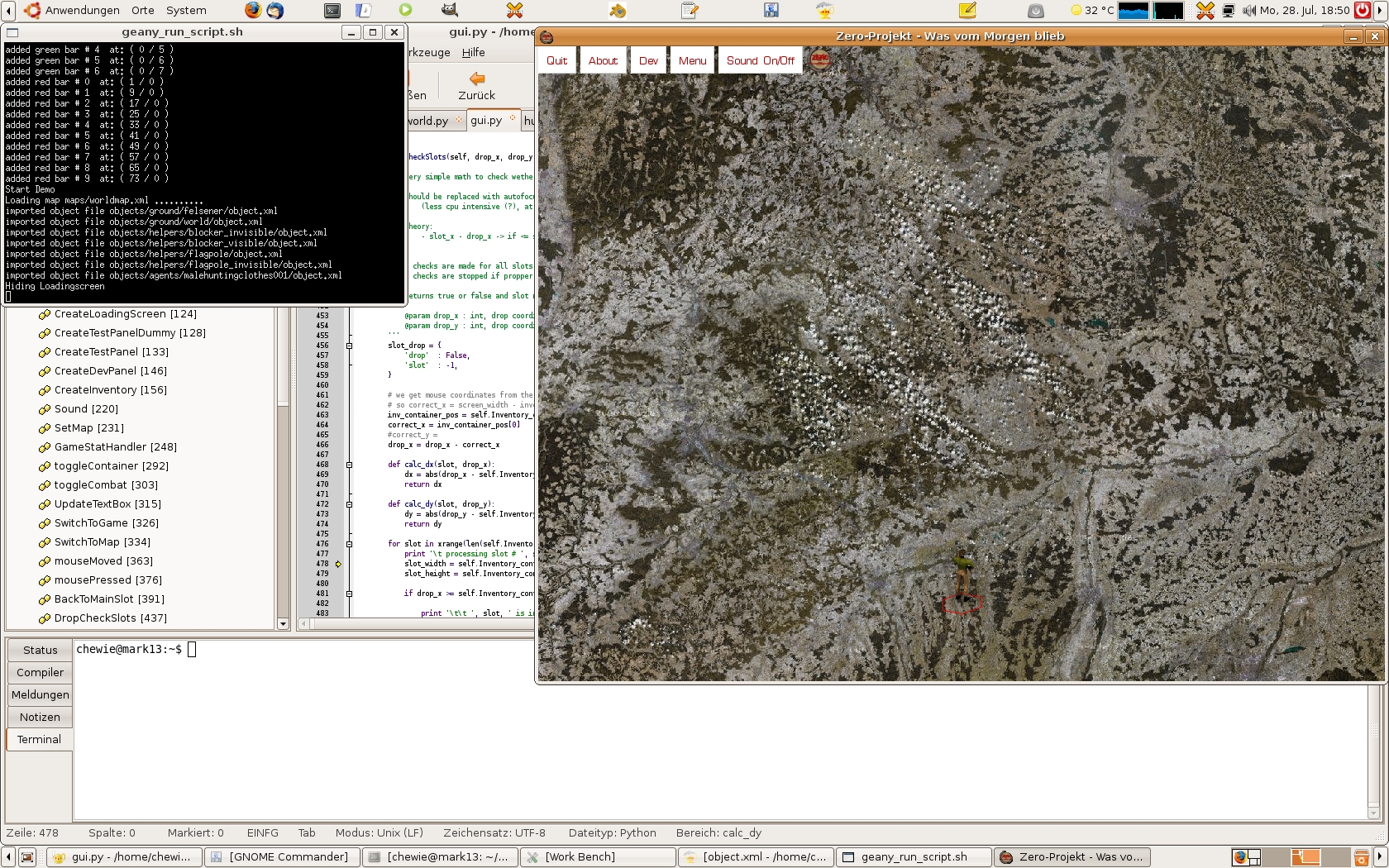Launch GIMP from the top panel
This screenshot has height=868, width=1389.
click(449, 10)
